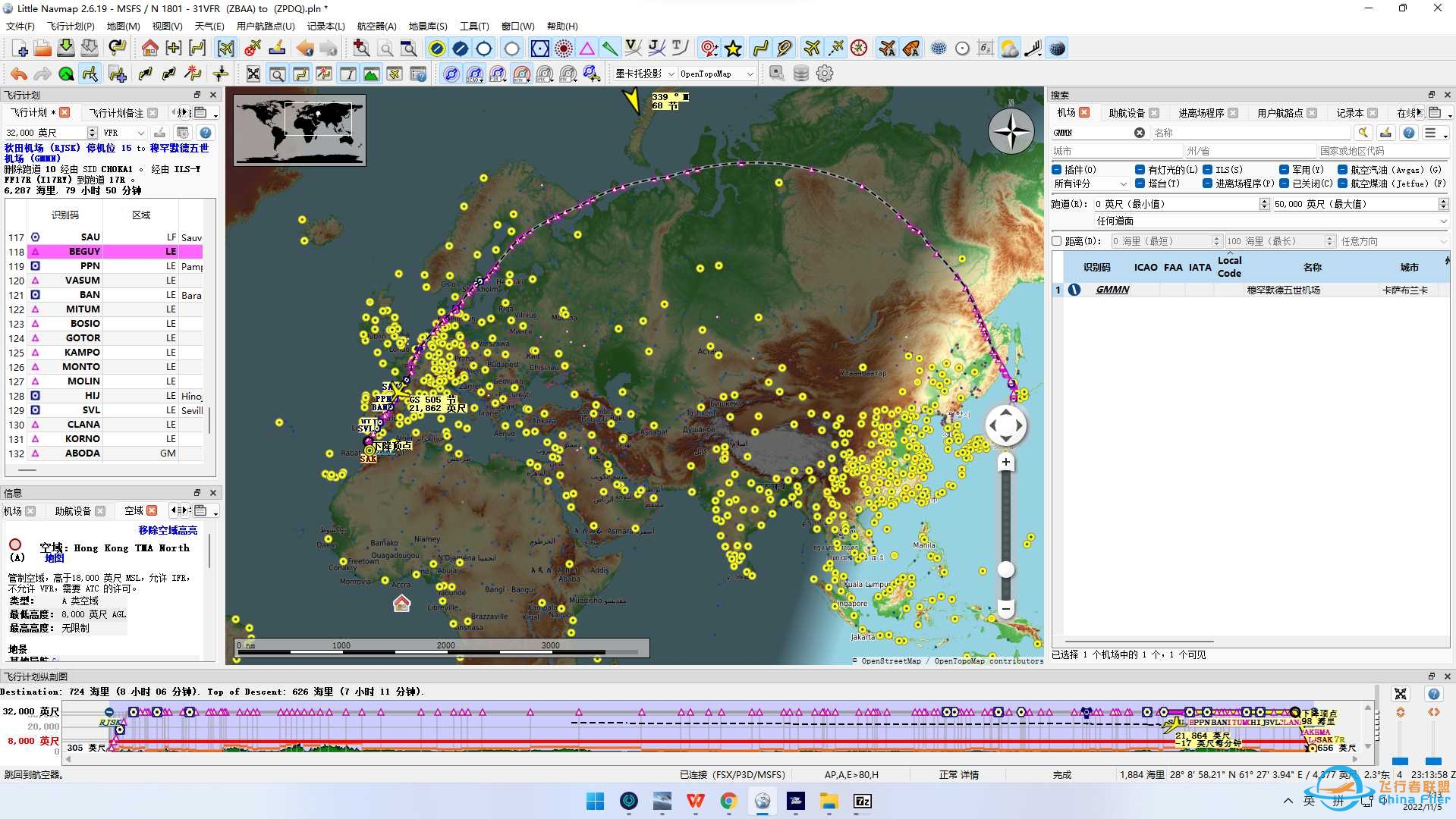Open the 地图(M) menu
The image size is (1456, 819).
[123, 26]
